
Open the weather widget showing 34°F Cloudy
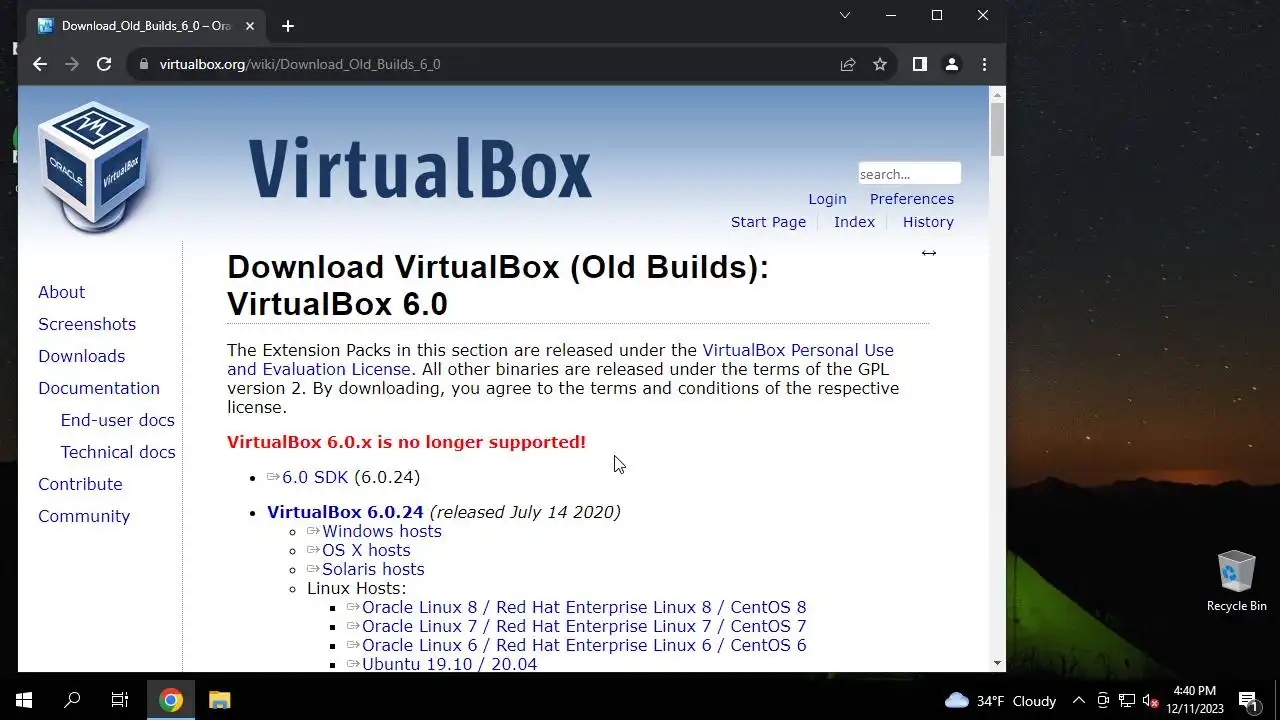[1001, 700]
